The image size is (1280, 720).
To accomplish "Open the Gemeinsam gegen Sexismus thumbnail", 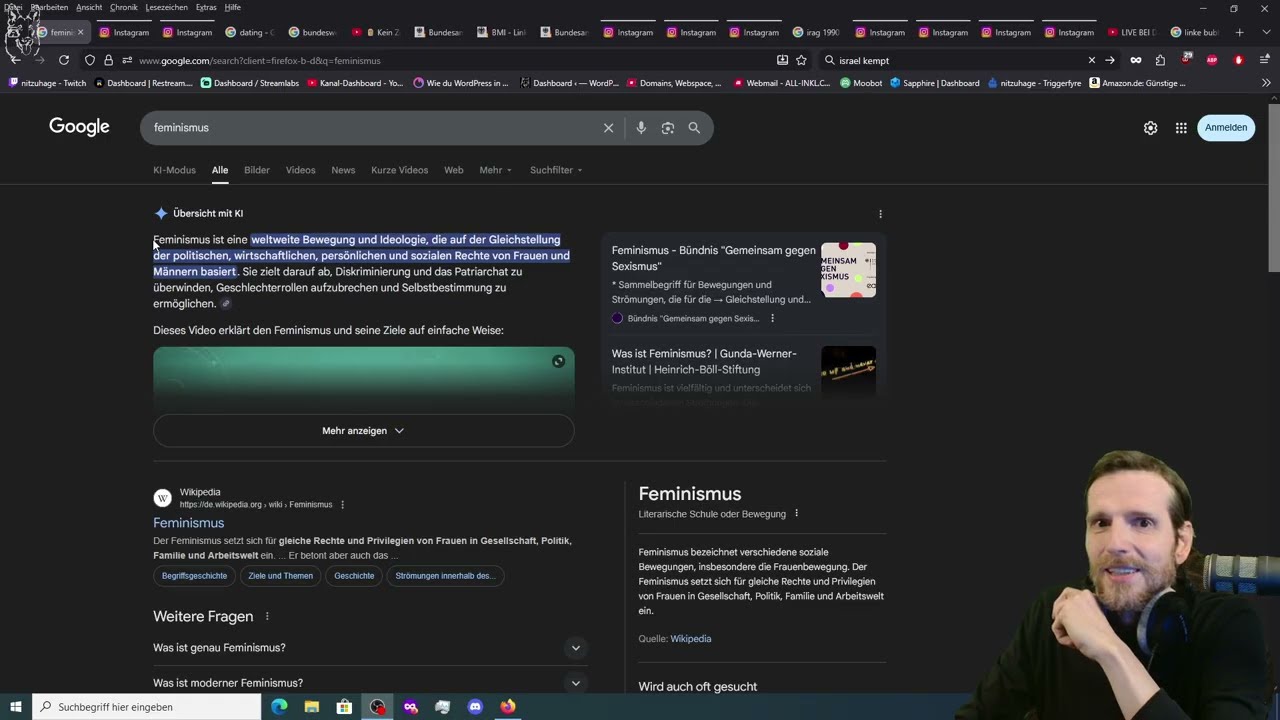I will (x=848, y=270).
